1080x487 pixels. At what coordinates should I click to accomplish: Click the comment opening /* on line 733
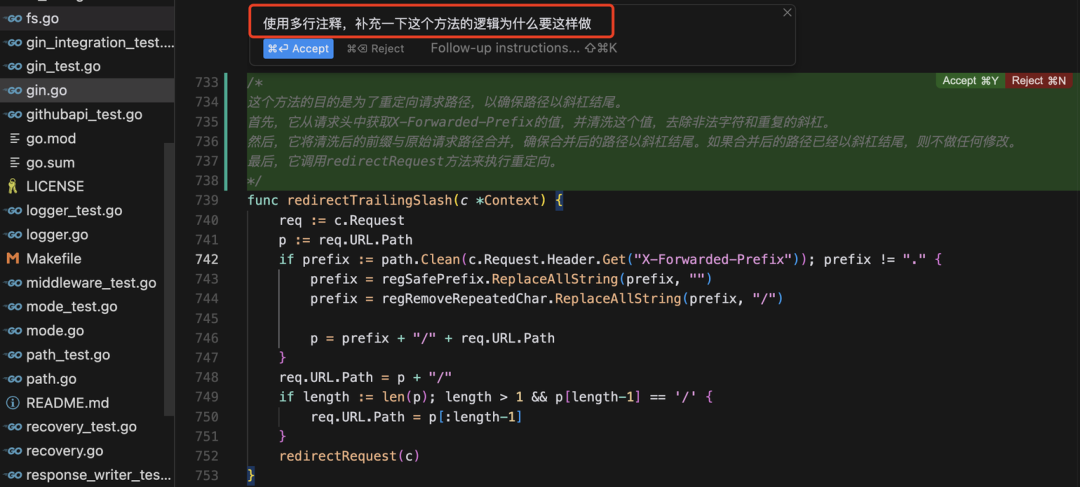click(x=254, y=83)
